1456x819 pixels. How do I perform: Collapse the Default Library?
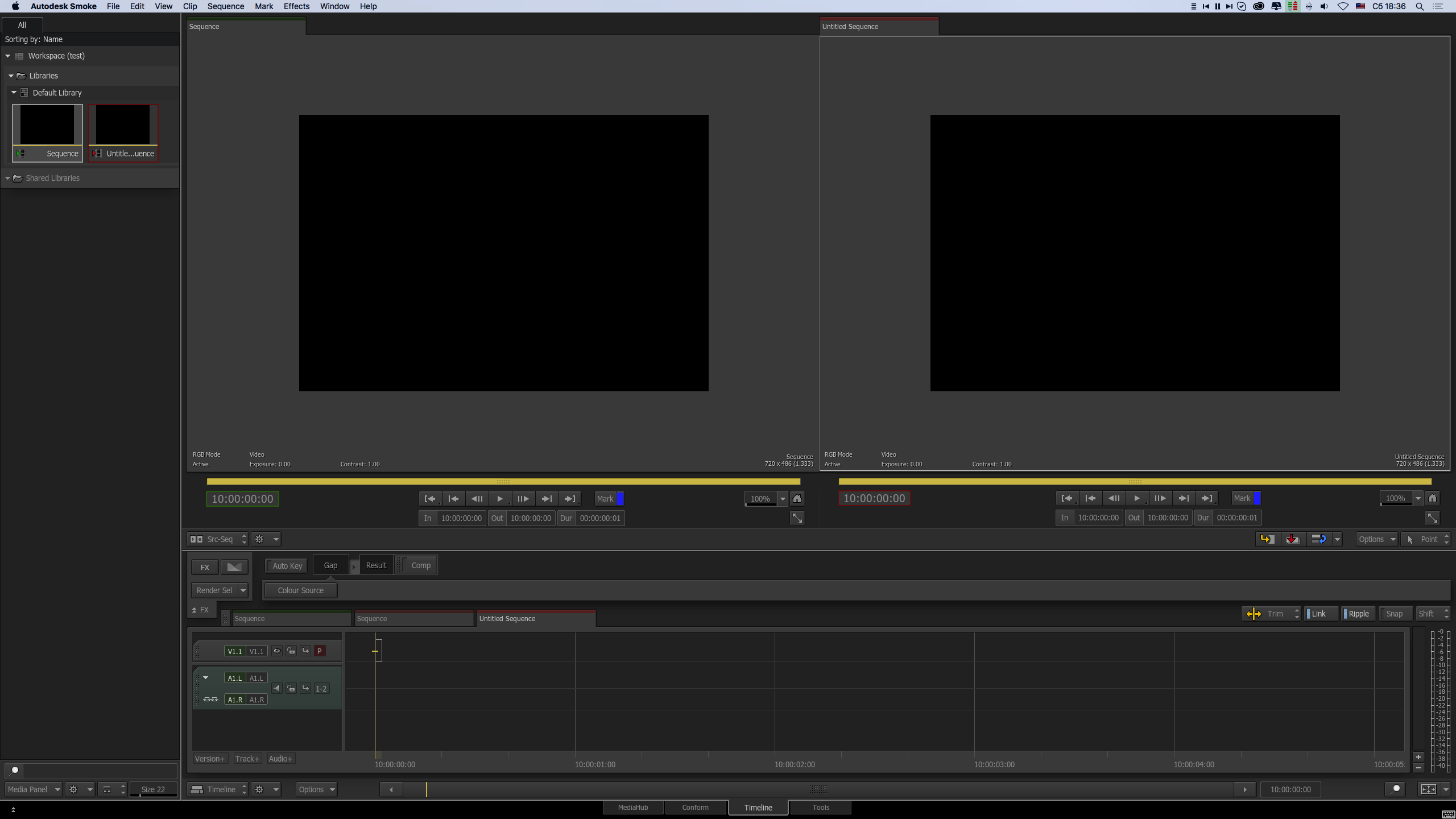click(14, 92)
